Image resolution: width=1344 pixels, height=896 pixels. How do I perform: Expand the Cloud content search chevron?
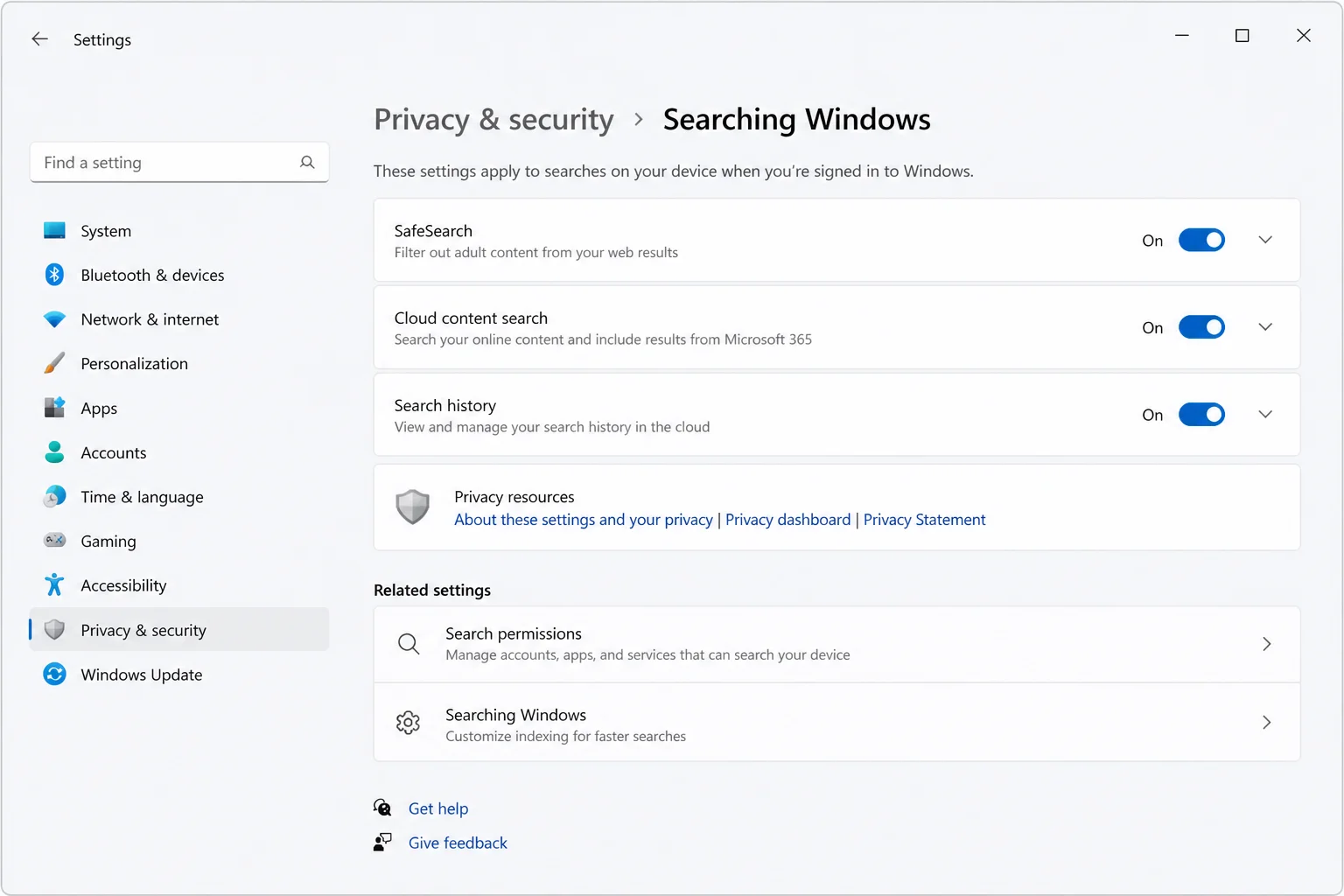click(1265, 327)
